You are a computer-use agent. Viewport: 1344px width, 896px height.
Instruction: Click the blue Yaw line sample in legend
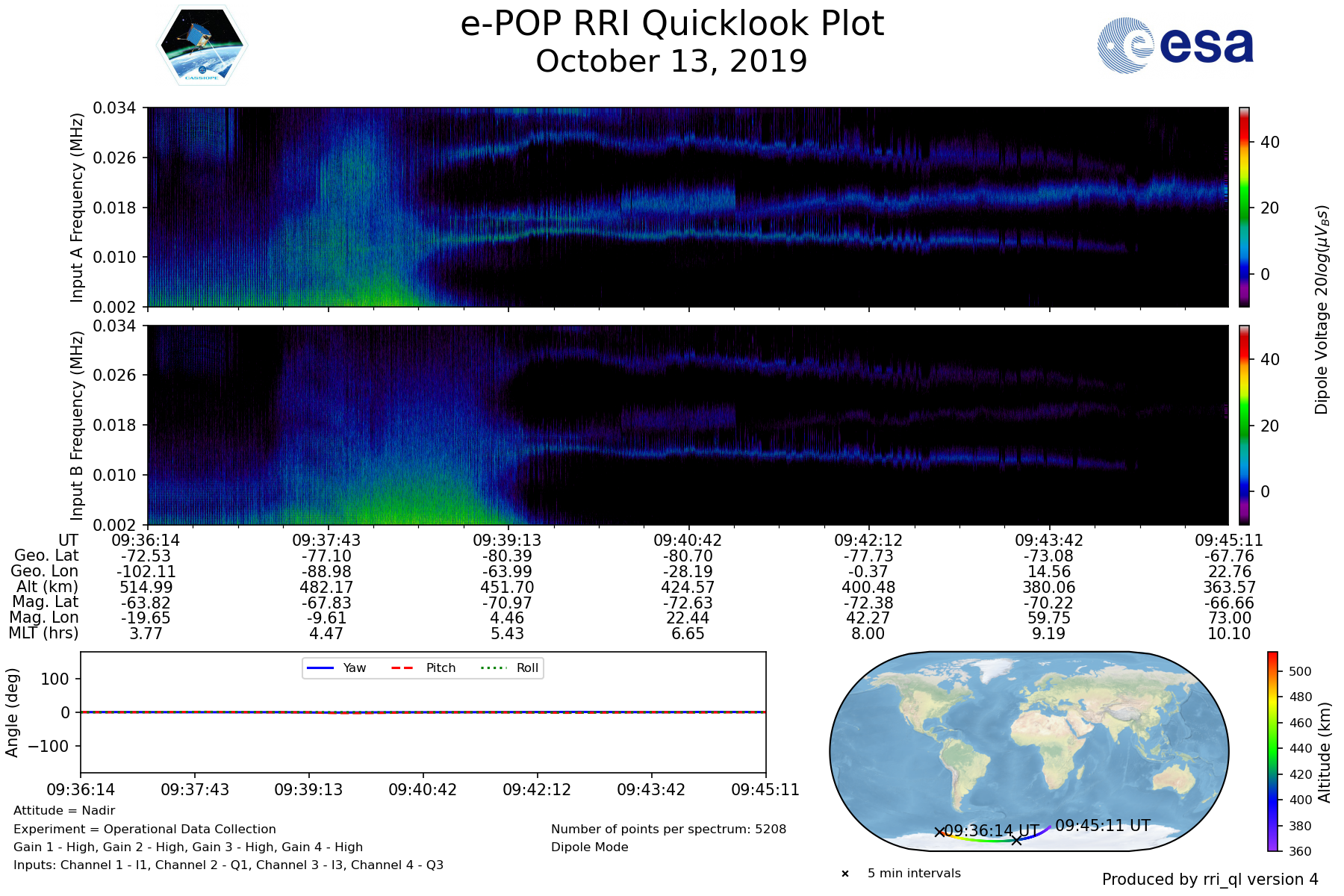click(x=320, y=668)
